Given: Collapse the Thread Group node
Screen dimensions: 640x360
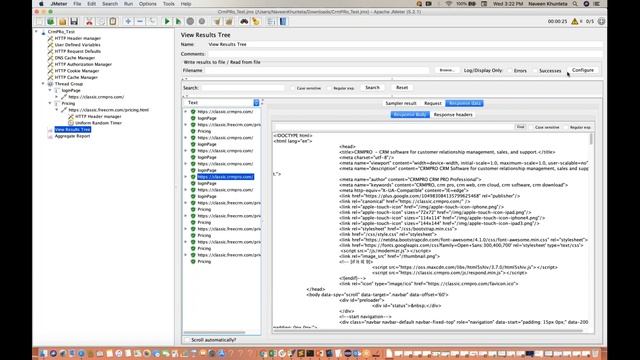Looking at the screenshot, I should [x=43, y=84].
